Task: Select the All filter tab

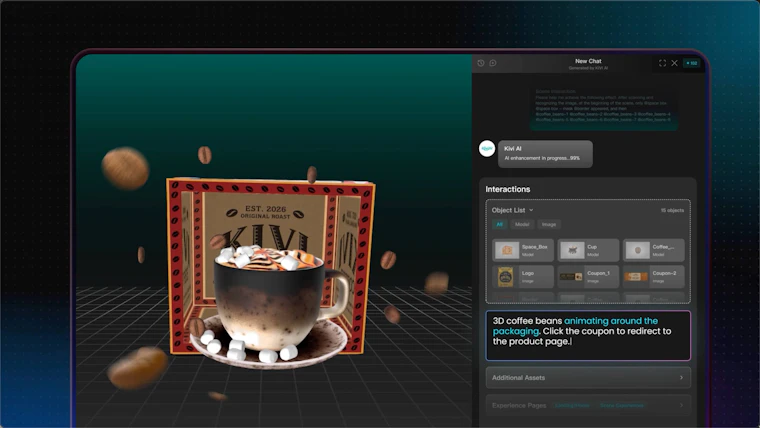Action: [499, 224]
